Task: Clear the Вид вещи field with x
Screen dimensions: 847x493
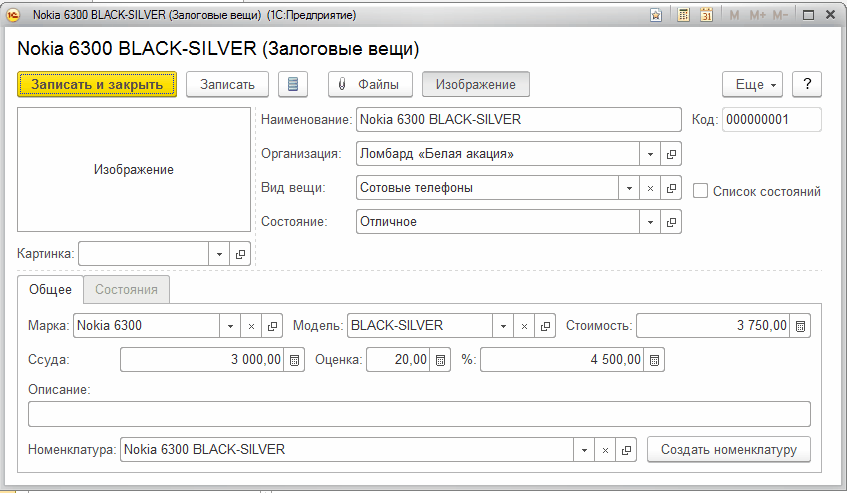Action: (650, 188)
